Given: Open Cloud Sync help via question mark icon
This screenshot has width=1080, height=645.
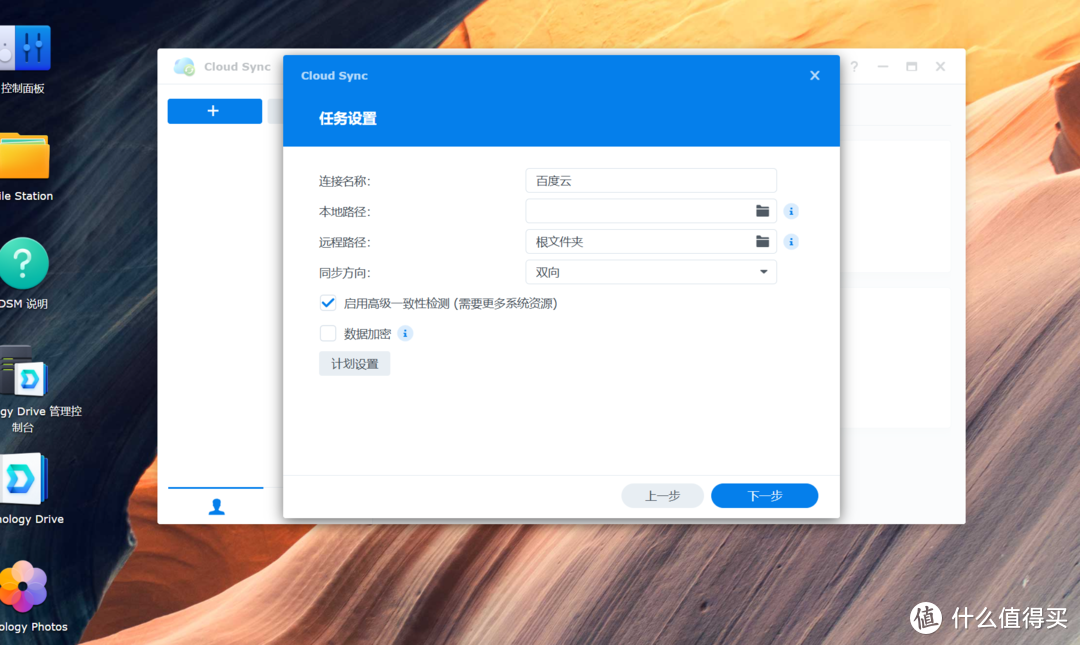Looking at the screenshot, I should coord(853,66).
